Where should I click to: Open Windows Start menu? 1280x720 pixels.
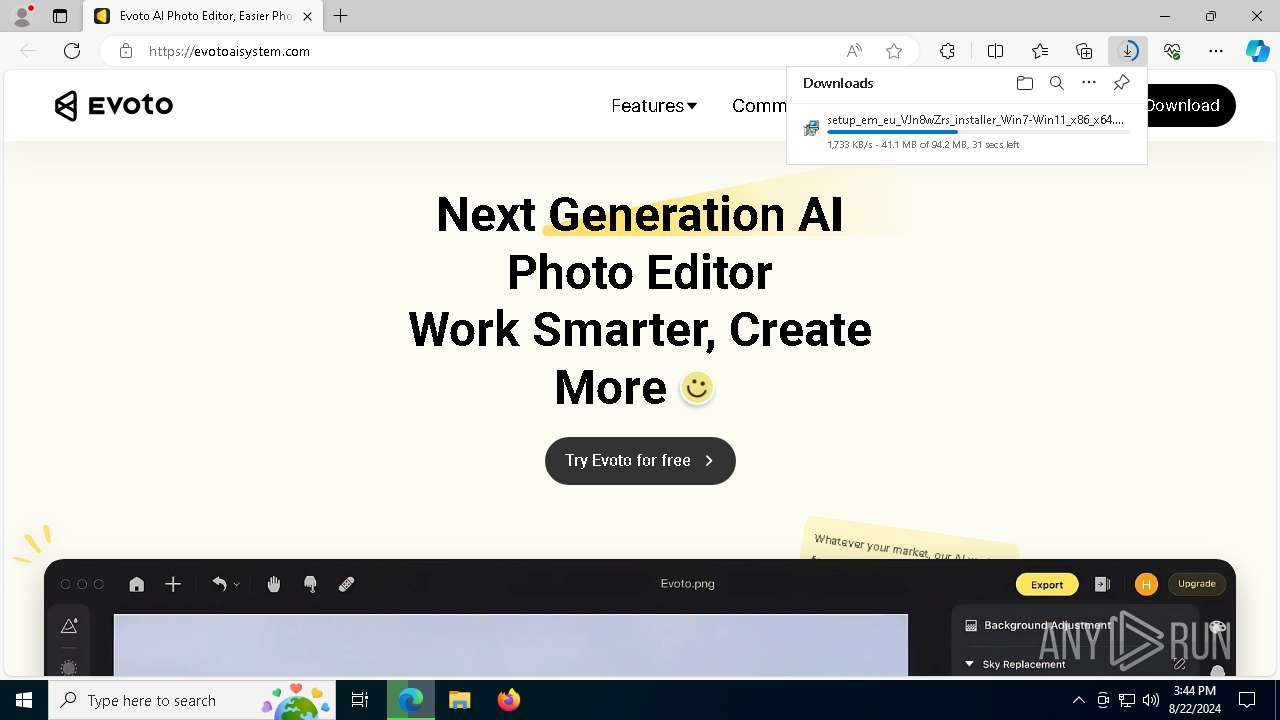click(x=24, y=700)
